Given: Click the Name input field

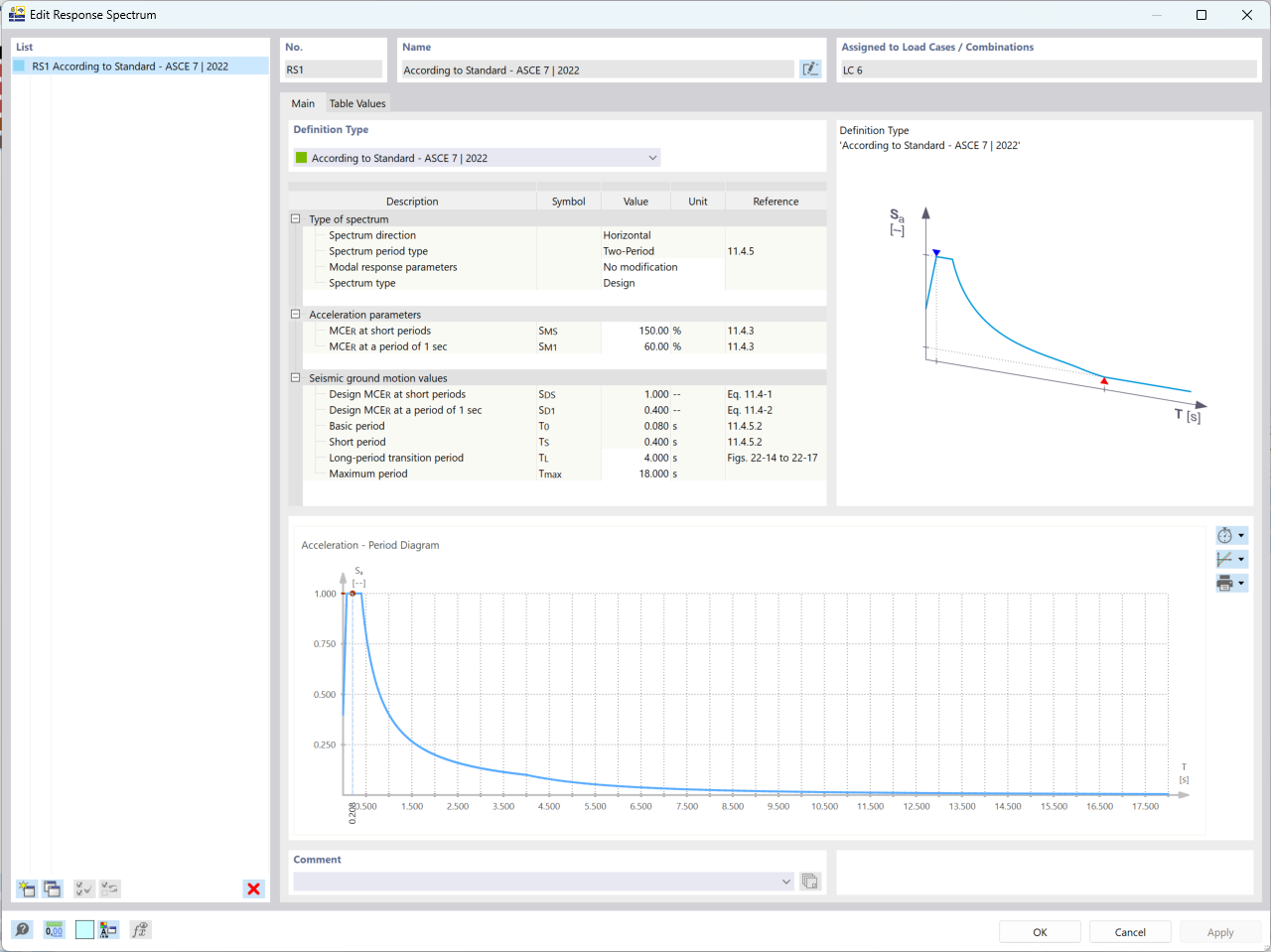Looking at the screenshot, I should point(598,69).
